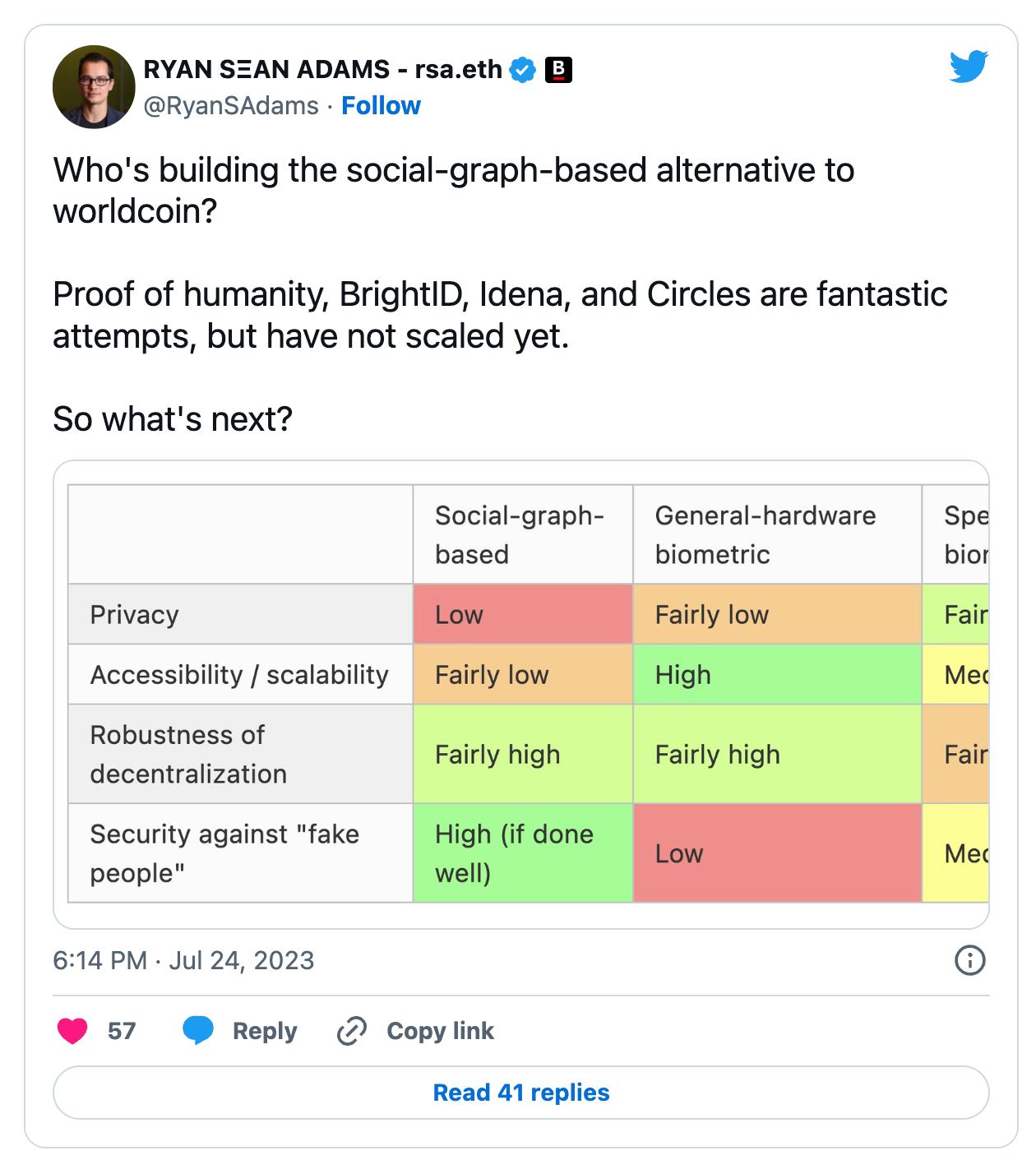
Task: Open the tweet info circle icon
Action: 969,959
